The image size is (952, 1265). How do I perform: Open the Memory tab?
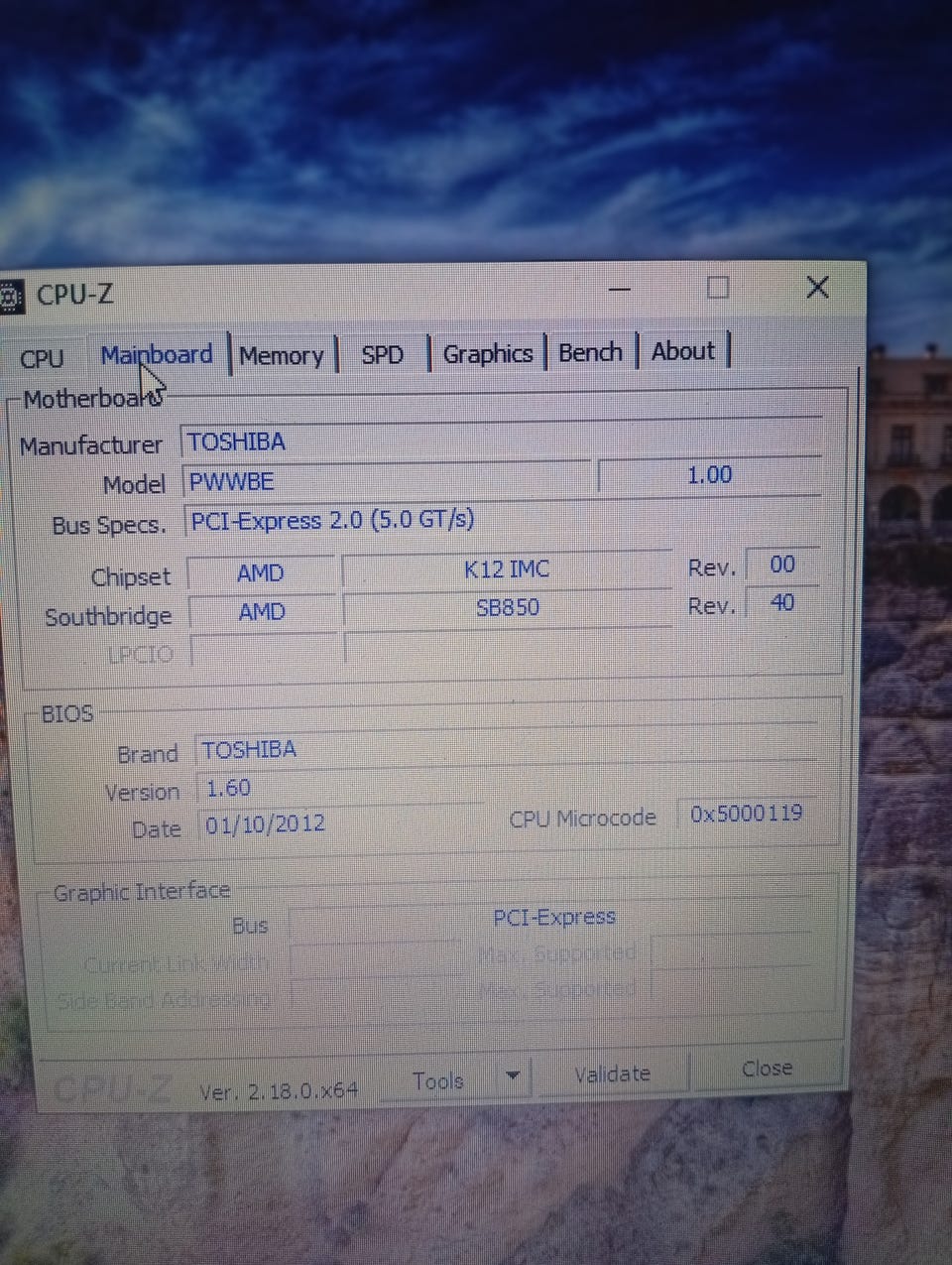click(282, 355)
